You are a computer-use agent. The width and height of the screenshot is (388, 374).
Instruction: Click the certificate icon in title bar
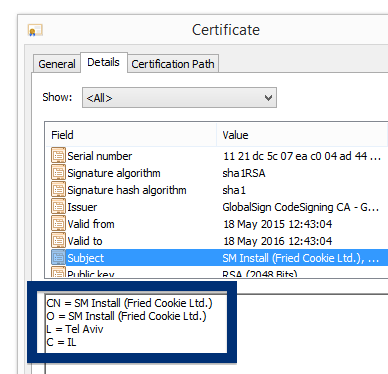(x=35, y=31)
